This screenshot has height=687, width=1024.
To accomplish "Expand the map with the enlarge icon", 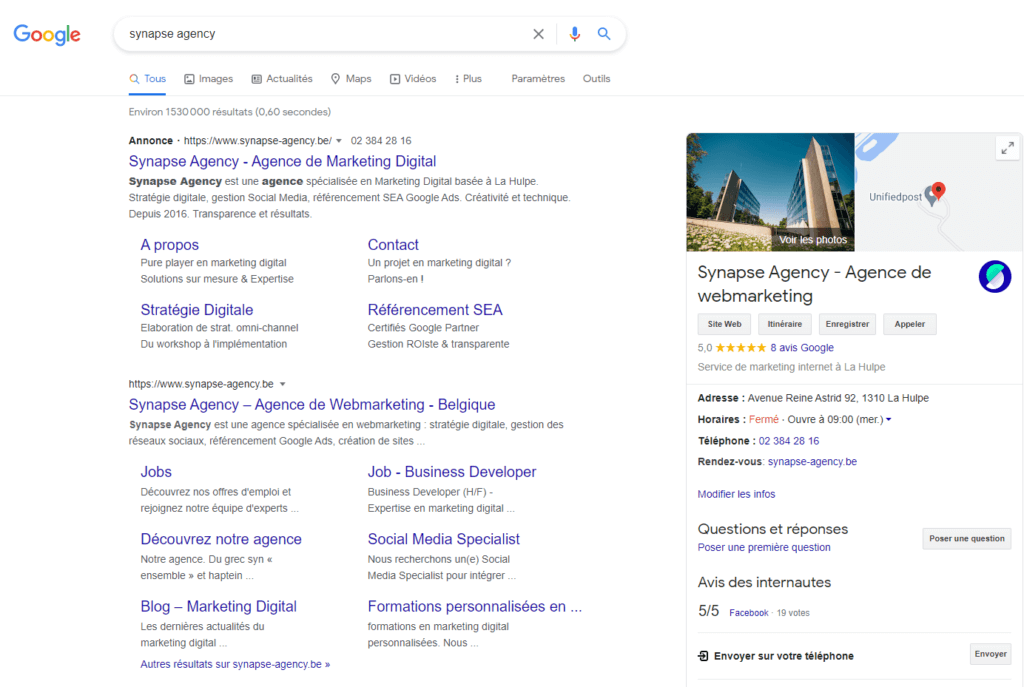I will point(1008,148).
